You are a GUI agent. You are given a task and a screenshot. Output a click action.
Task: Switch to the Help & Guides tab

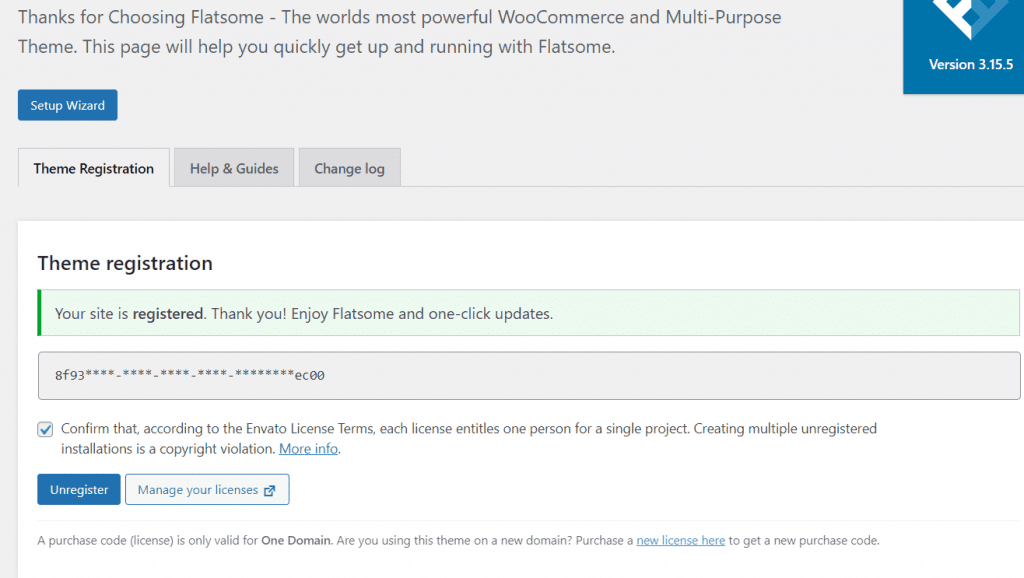pos(234,168)
